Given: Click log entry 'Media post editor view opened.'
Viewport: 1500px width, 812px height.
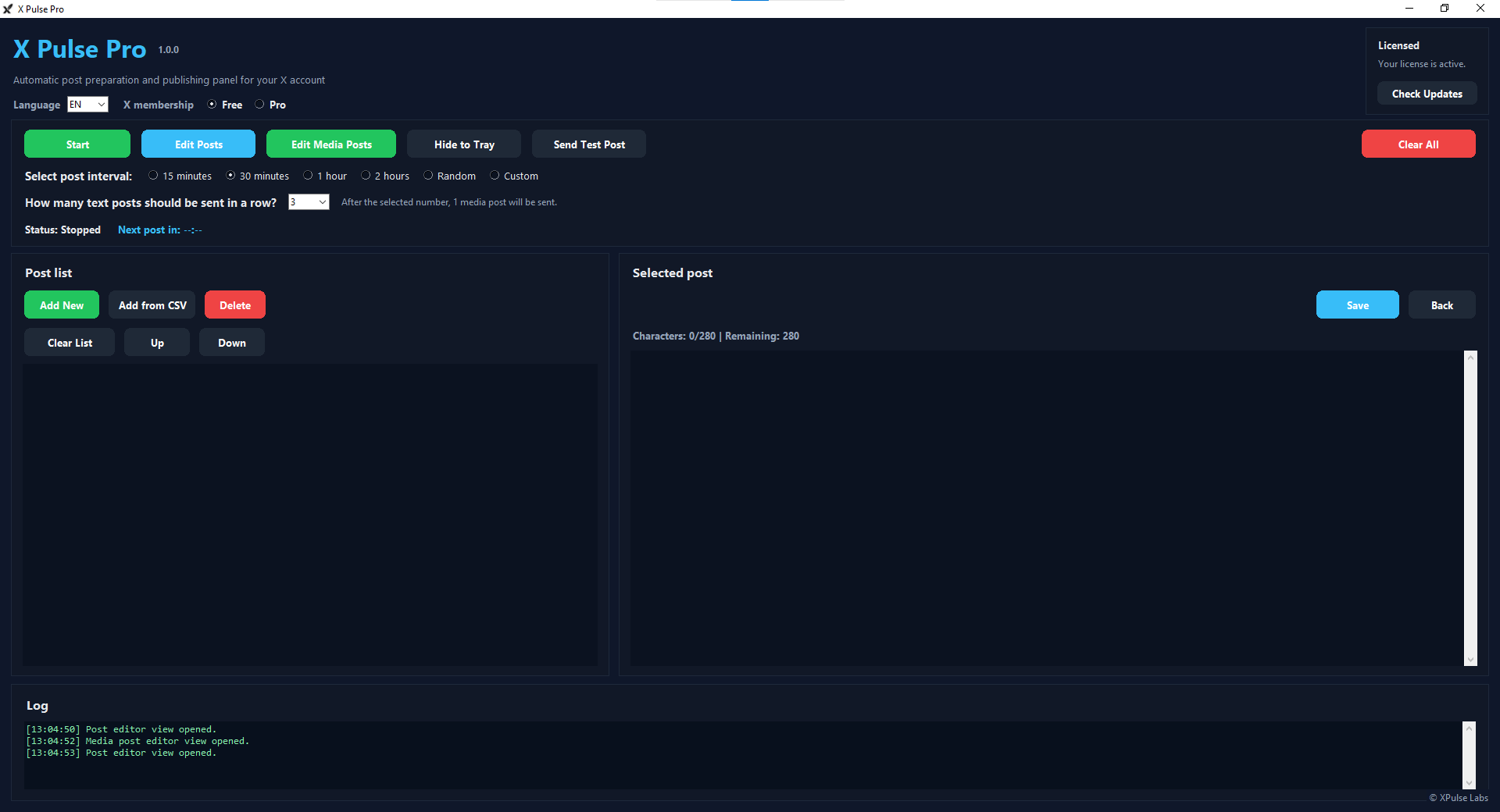Looking at the screenshot, I should click(138, 741).
